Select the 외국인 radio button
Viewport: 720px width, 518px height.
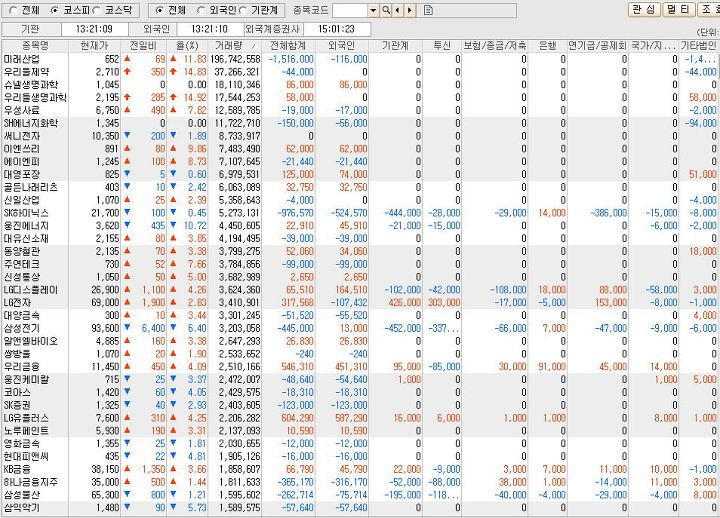201,10
